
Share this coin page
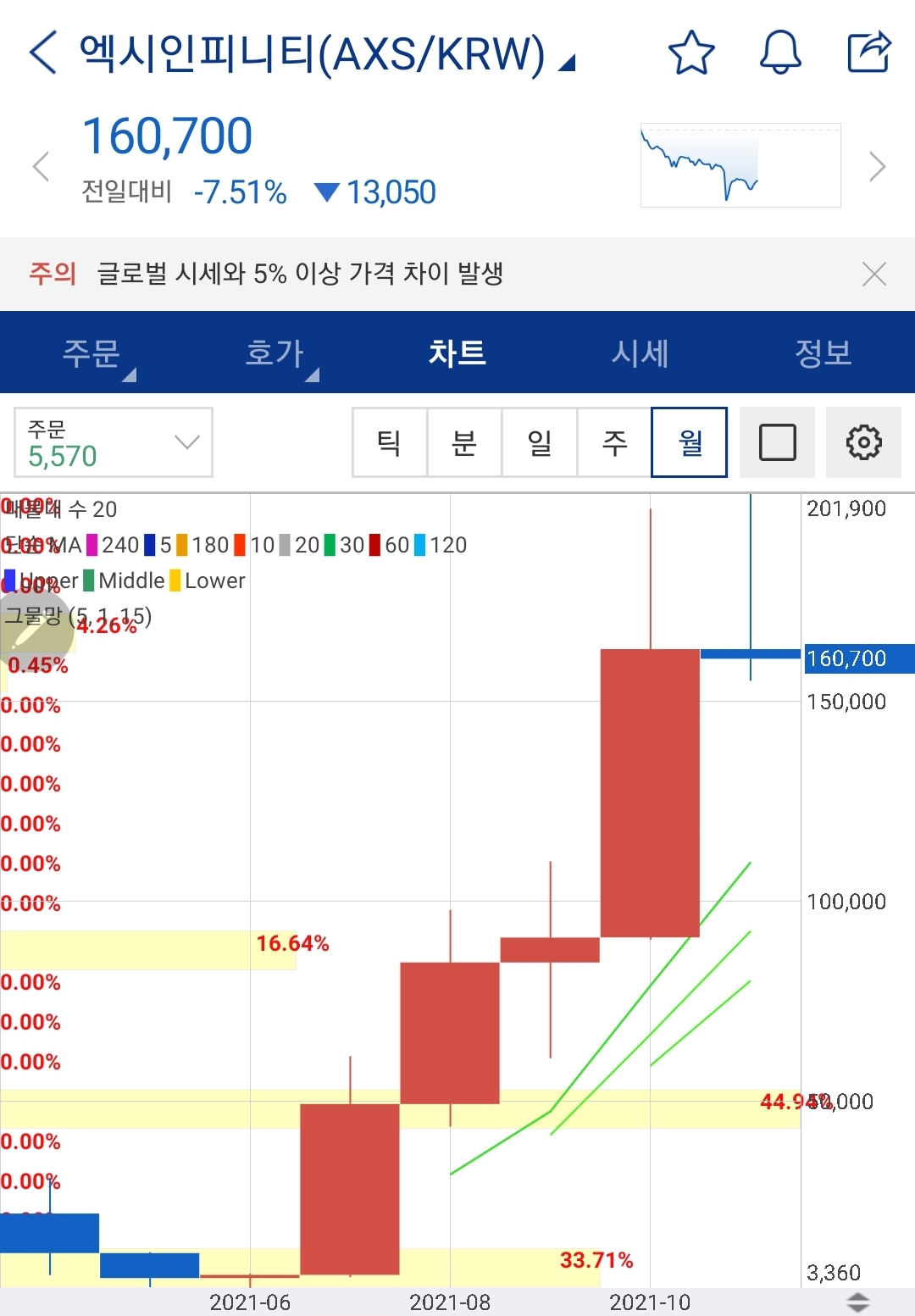point(869,52)
